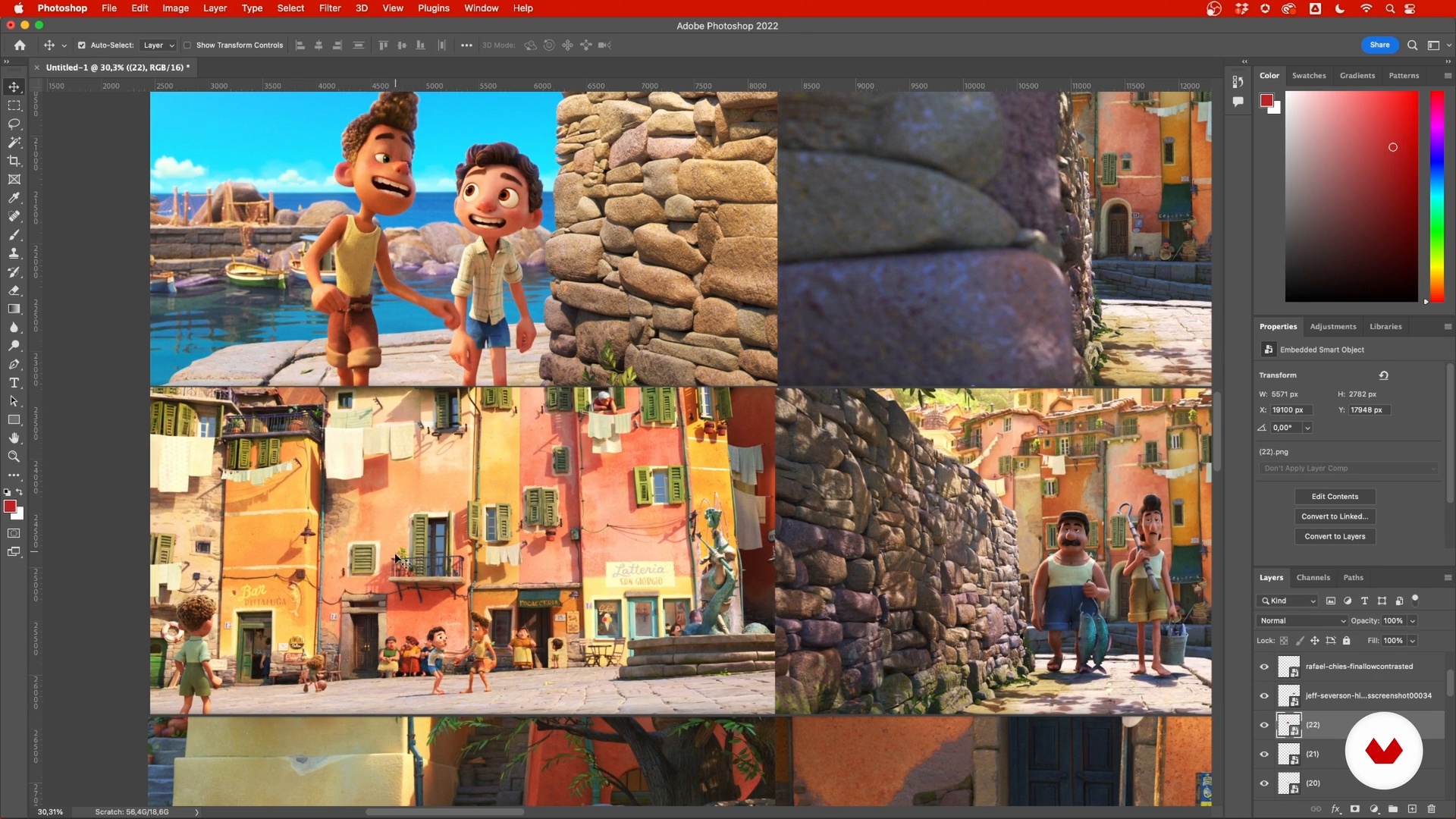Delete layer trash icon
1456x819 pixels.
[1432, 809]
